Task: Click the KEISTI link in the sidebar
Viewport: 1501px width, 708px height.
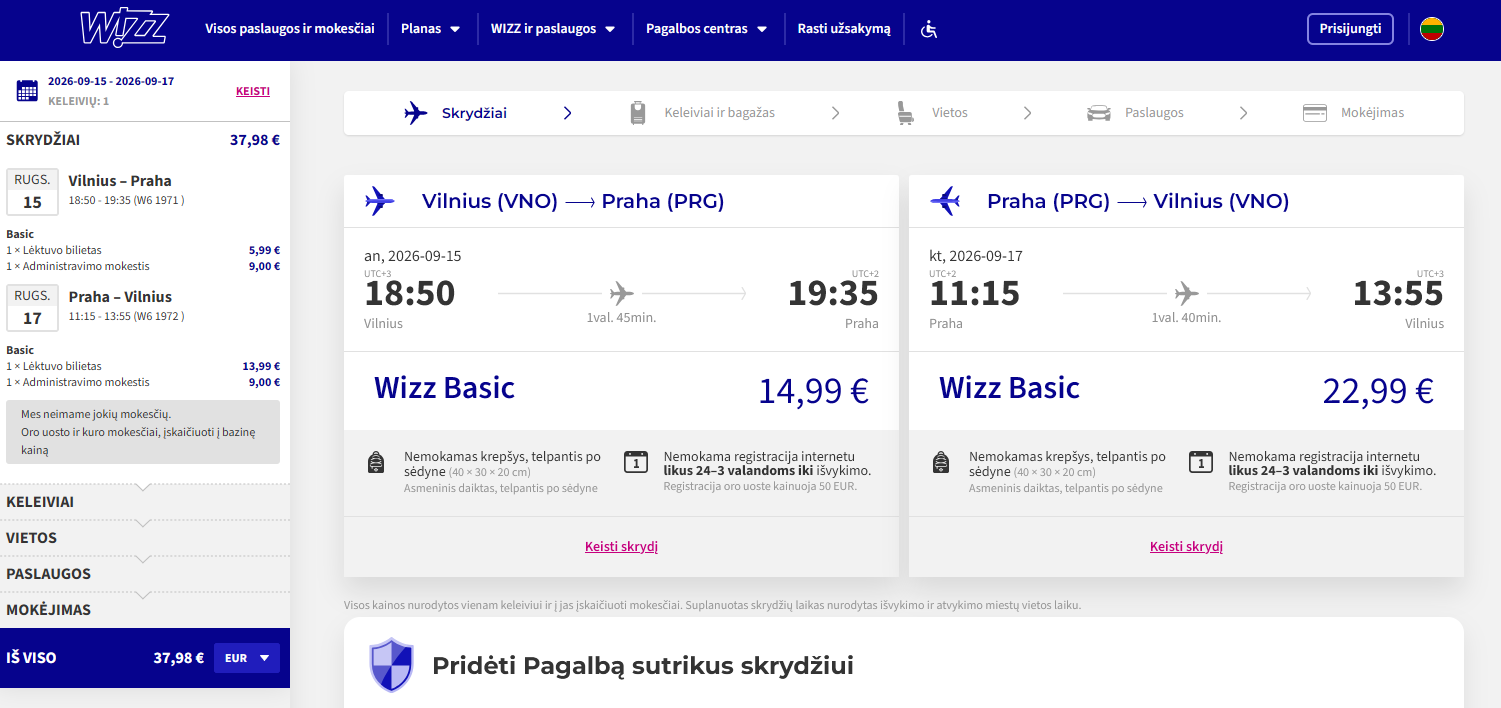Action: (x=253, y=91)
